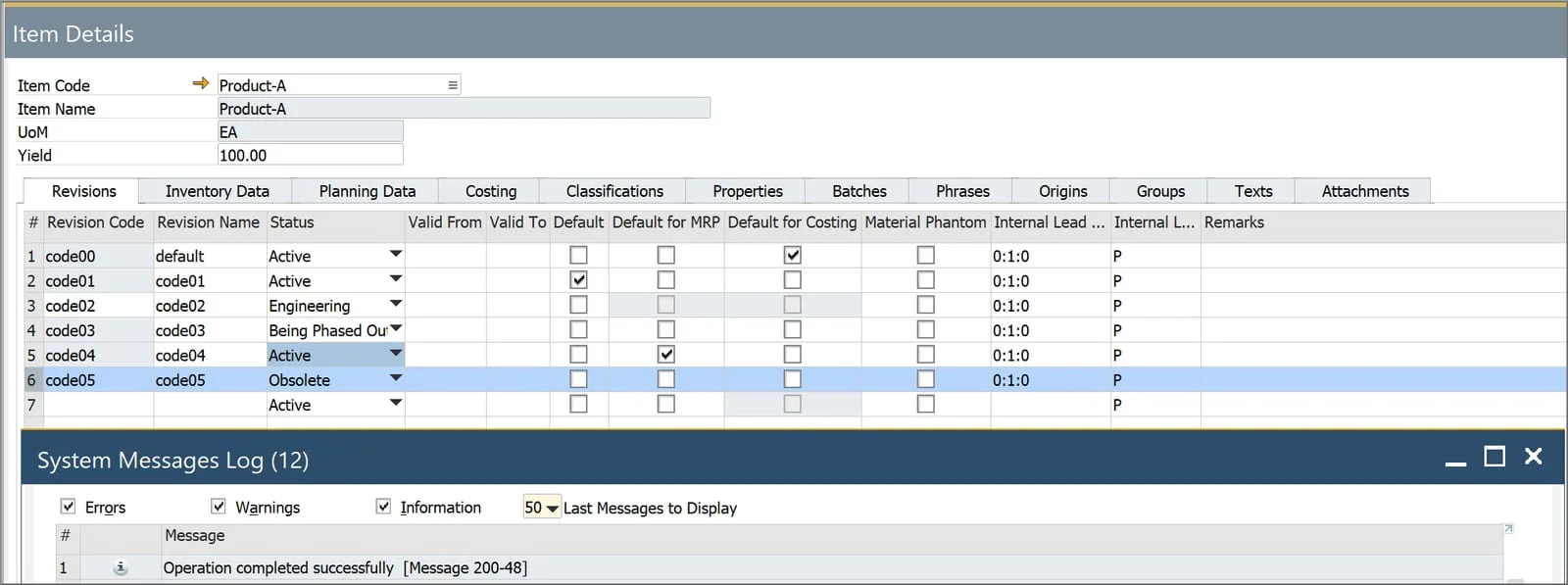Select the Classifications tab
Image resolution: width=1568 pixels, height=585 pixels.
[x=614, y=191]
